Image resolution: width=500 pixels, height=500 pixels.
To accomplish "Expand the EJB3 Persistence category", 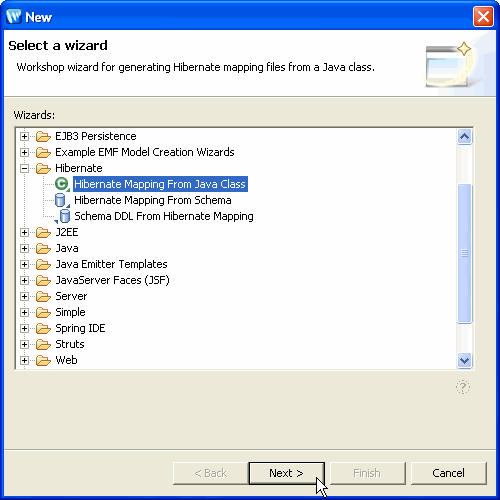I will (24, 136).
